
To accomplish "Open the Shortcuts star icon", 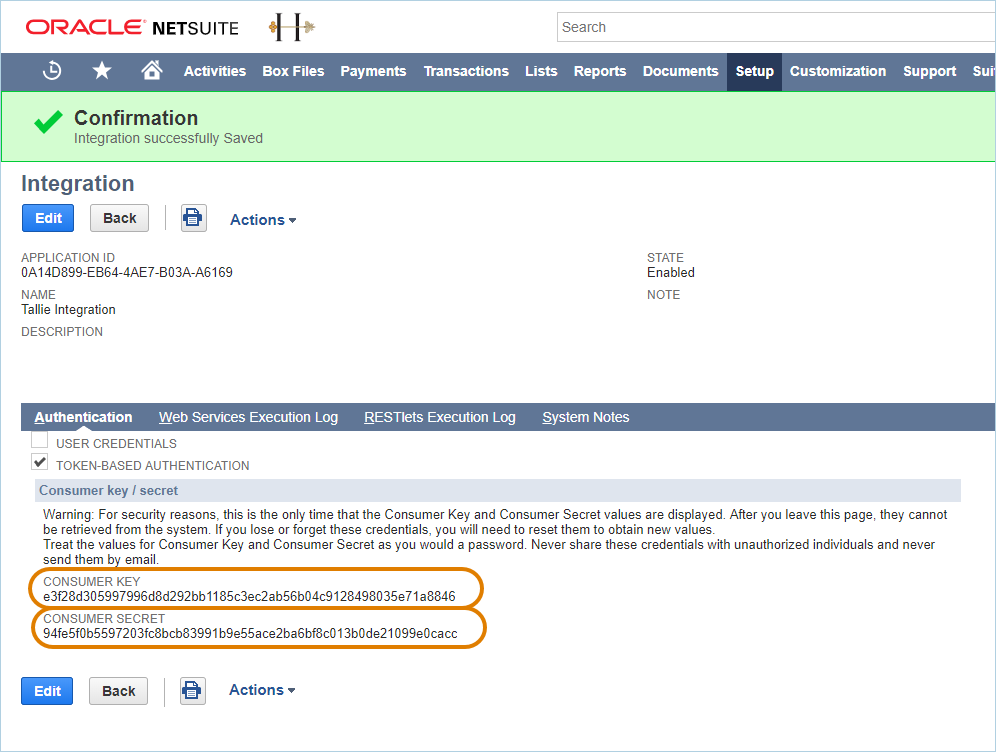I will tap(102, 70).
